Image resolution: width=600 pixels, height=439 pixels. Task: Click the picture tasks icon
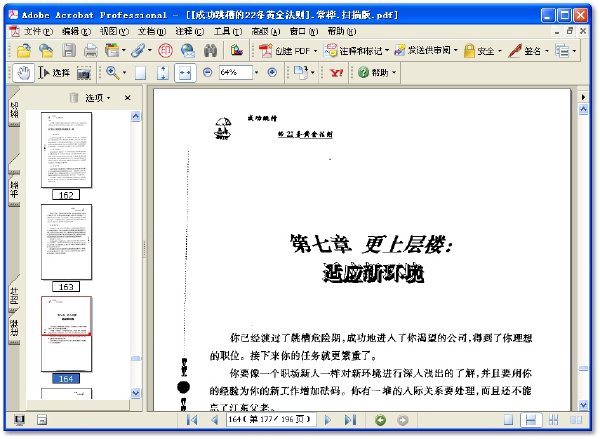click(237, 50)
